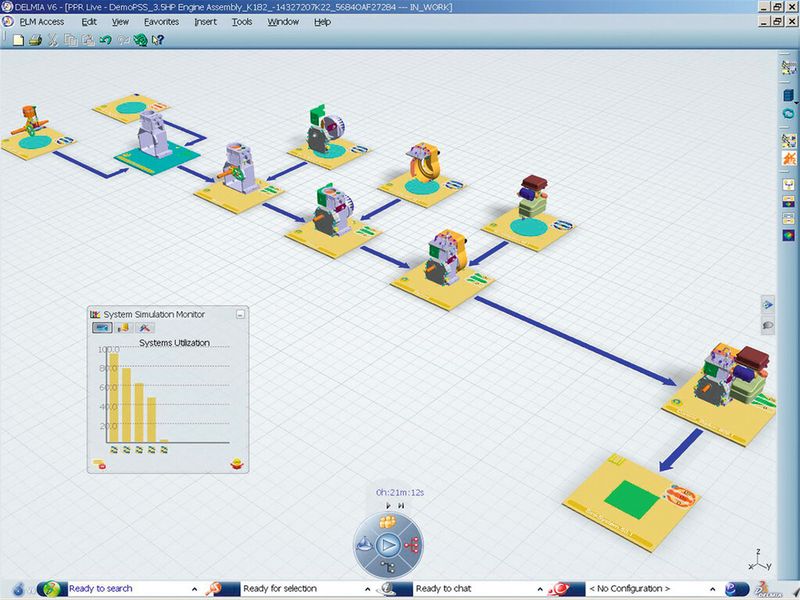The height and width of the screenshot is (600, 800).
Task: Click the red configuration icon in status bar
Action: (559, 589)
